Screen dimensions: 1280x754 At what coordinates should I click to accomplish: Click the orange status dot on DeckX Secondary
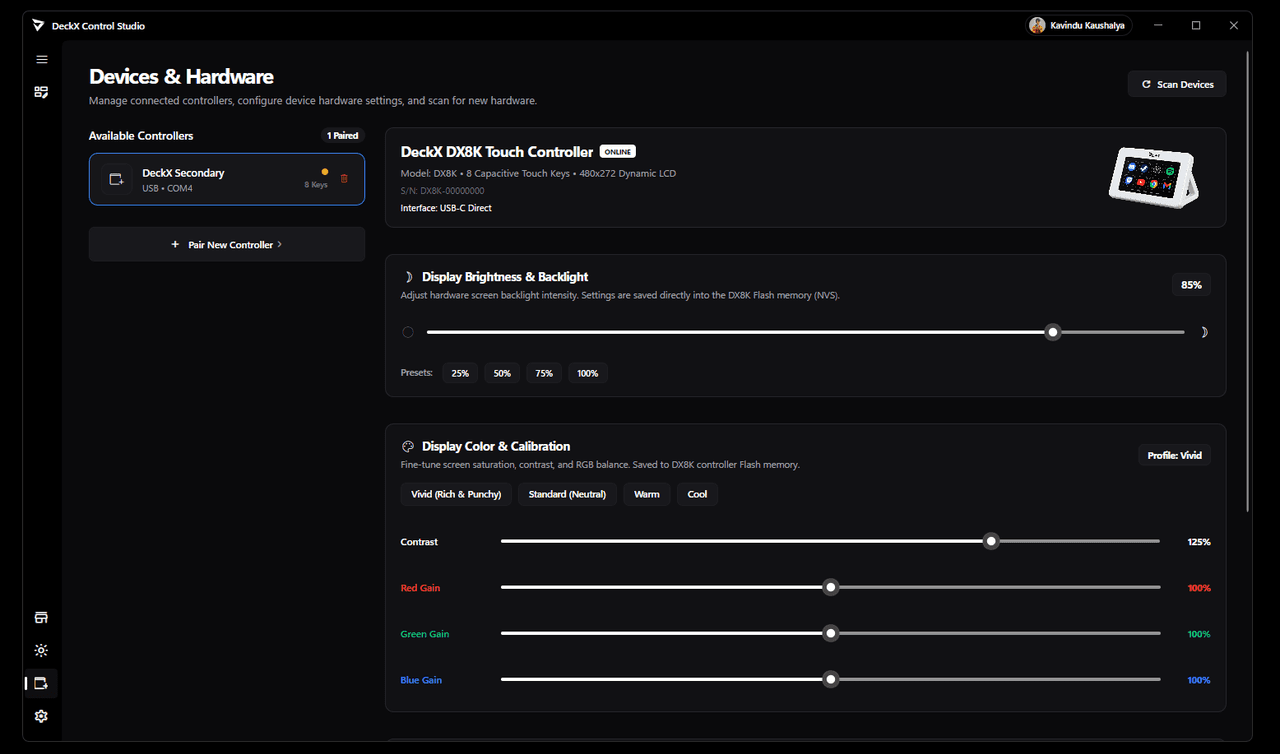point(325,172)
